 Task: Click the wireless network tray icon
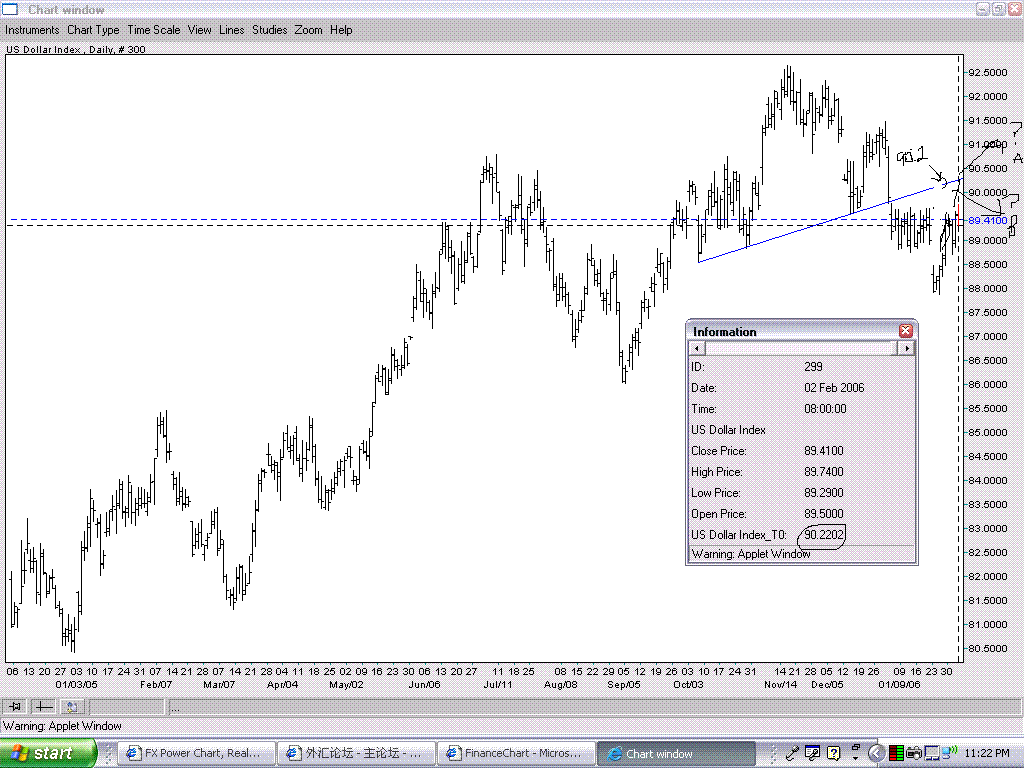[949, 752]
